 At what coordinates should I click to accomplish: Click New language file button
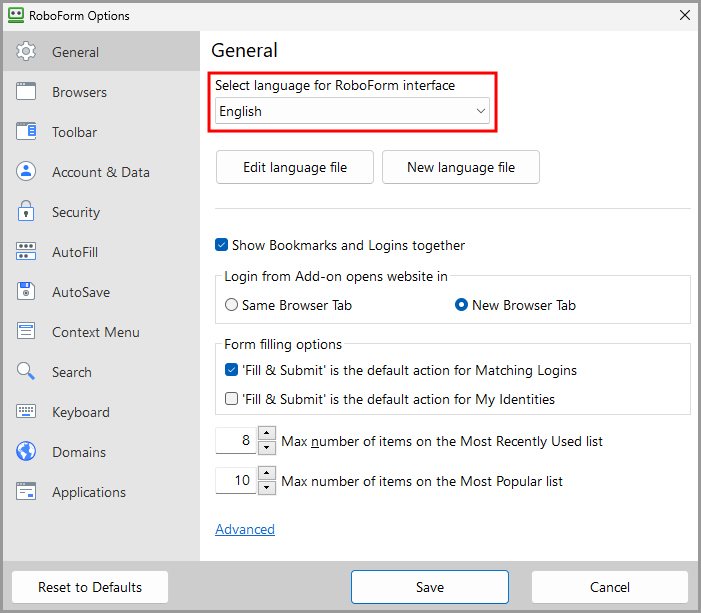(460, 167)
